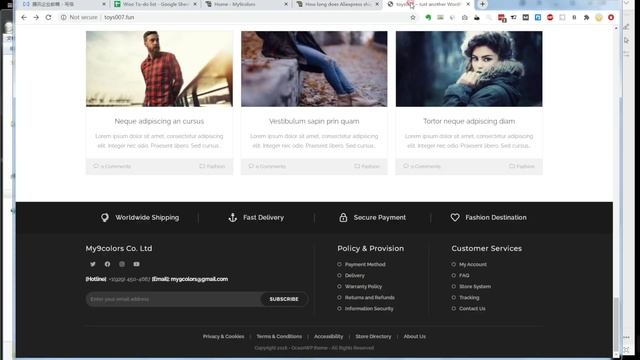The width and height of the screenshot is (640, 360).
Task: Click the browser forward arrow
Action: pos(36,18)
